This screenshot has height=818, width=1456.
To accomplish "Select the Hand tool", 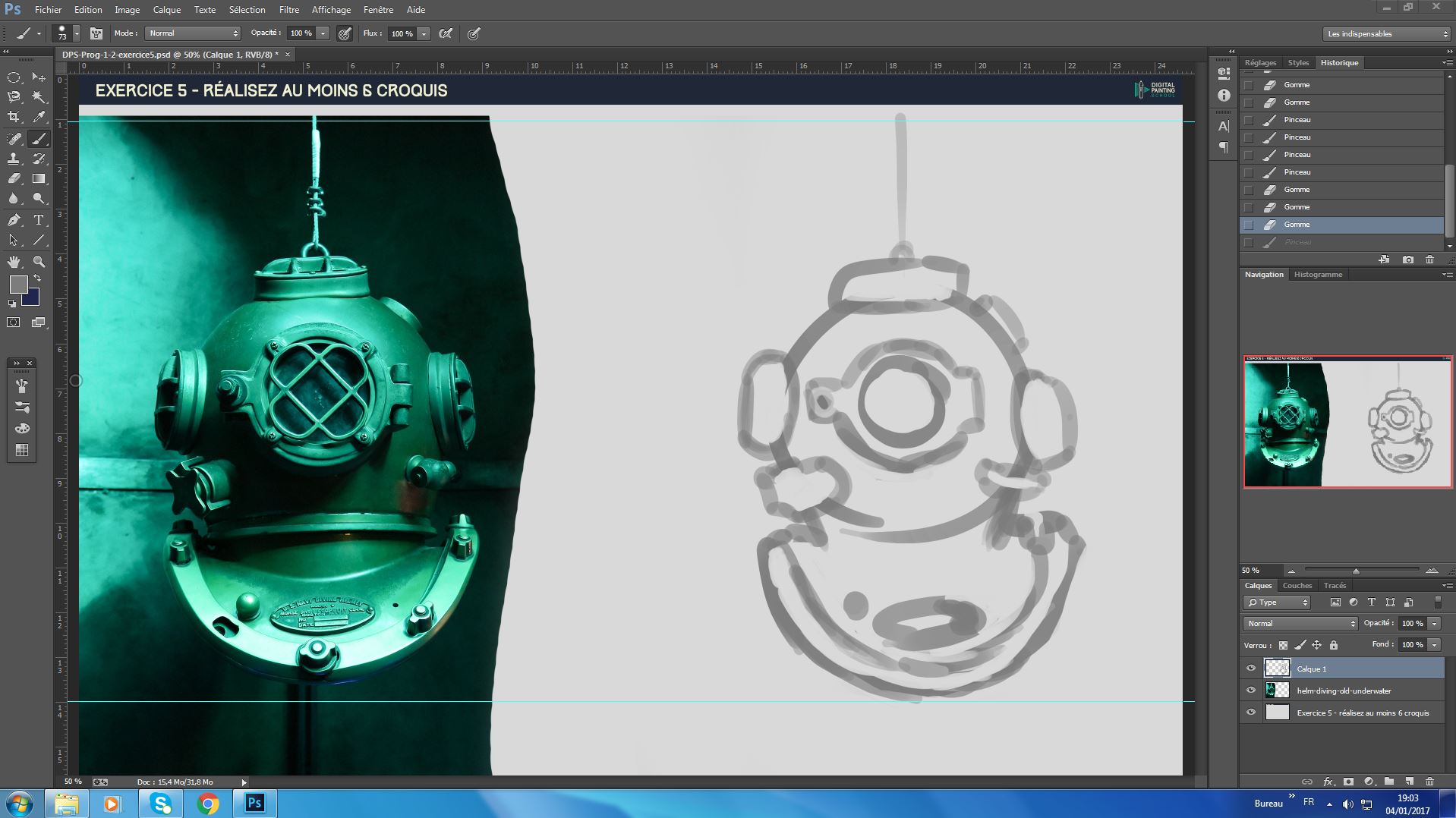I will click(x=14, y=262).
